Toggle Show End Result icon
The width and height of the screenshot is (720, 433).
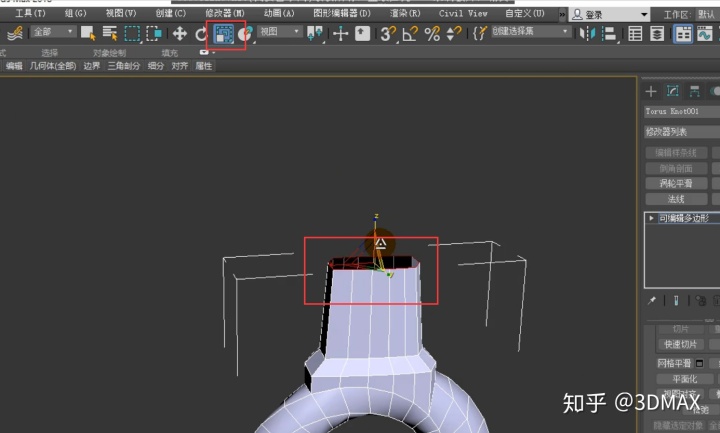(676, 301)
